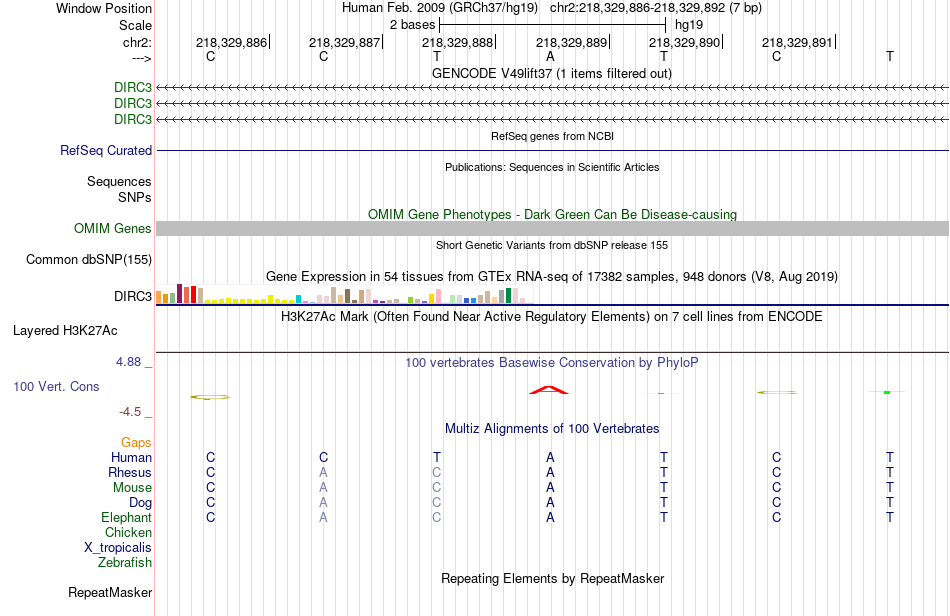Click the Mouse species label
This screenshot has width=950, height=616.
(132, 488)
